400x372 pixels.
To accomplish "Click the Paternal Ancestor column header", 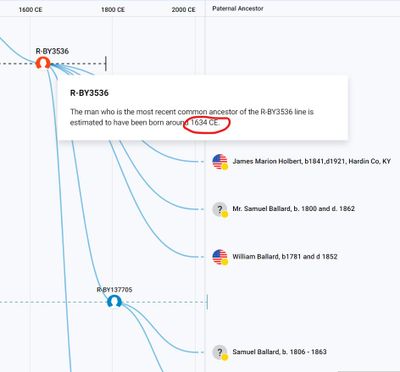I will point(238,8).
